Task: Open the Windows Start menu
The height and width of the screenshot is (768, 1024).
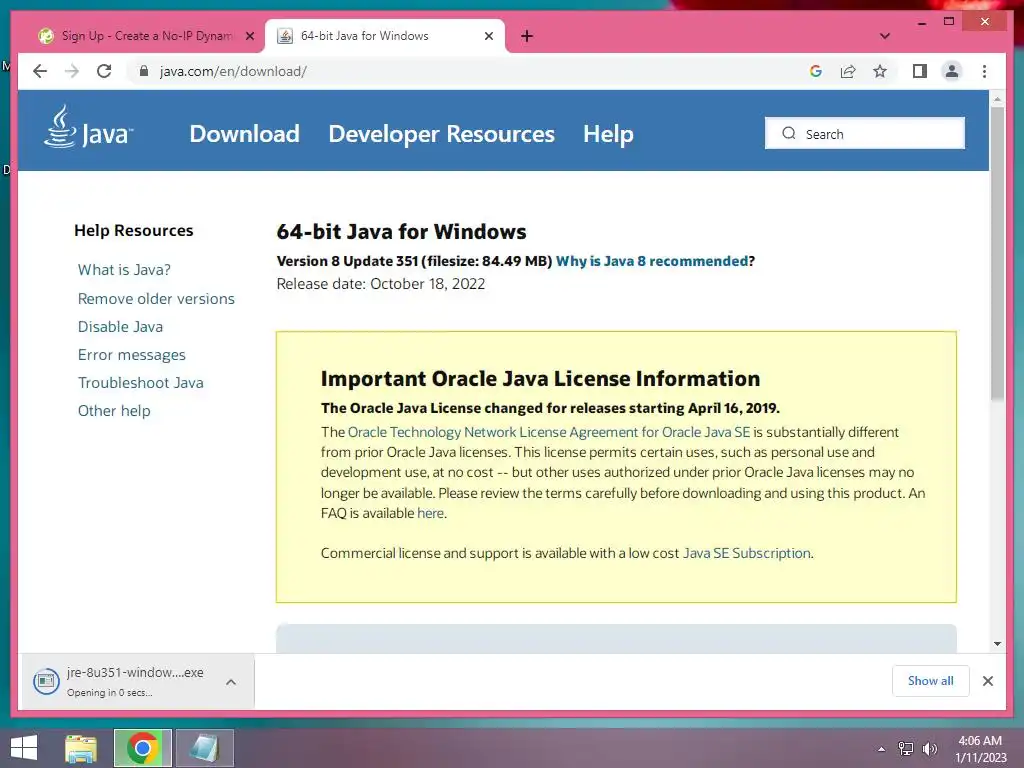Action: click(x=24, y=748)
